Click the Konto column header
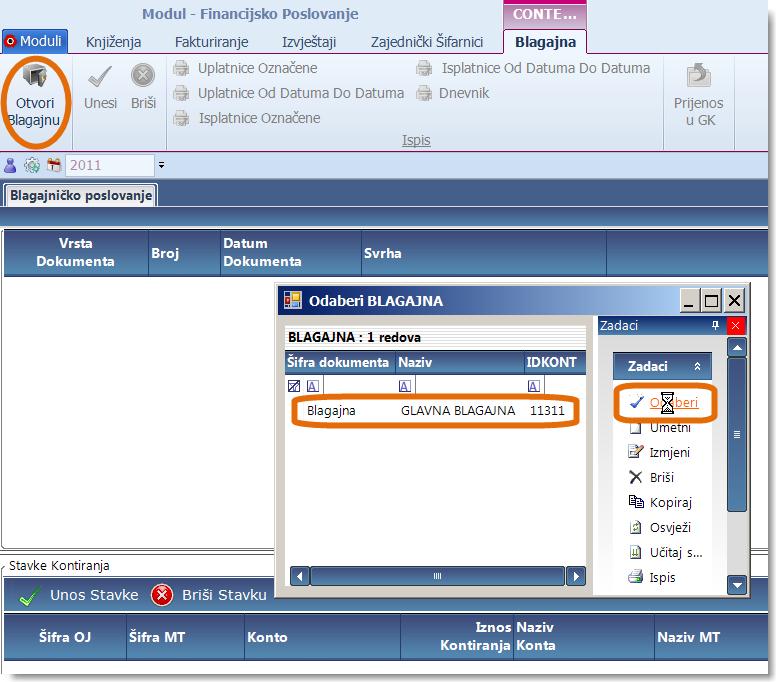 [322, 637]
